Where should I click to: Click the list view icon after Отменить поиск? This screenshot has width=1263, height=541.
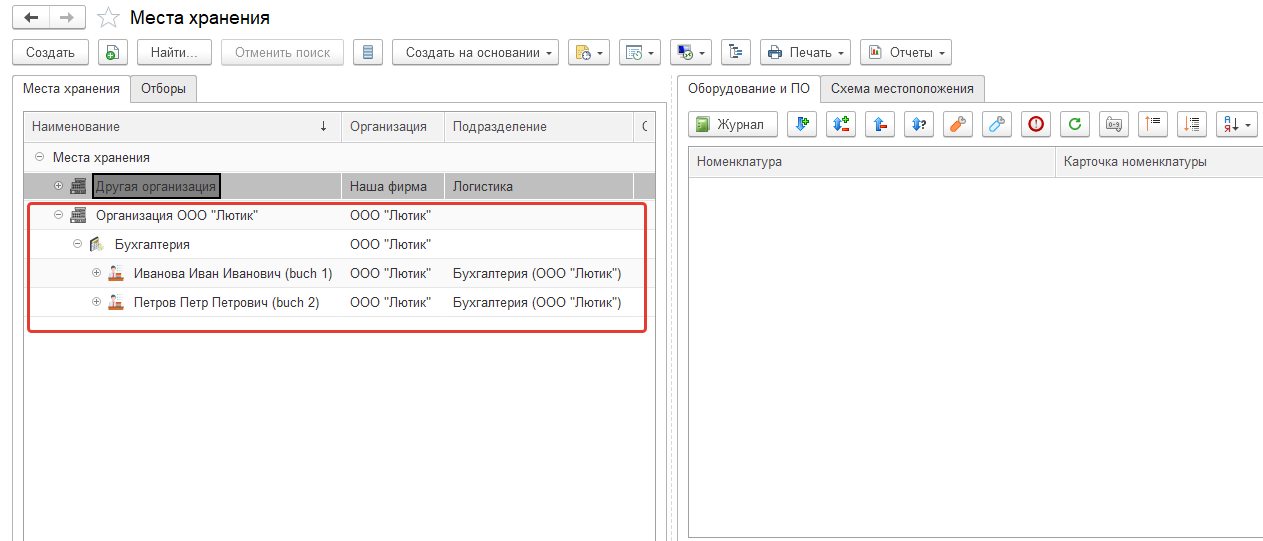click(x=368, y=52)
